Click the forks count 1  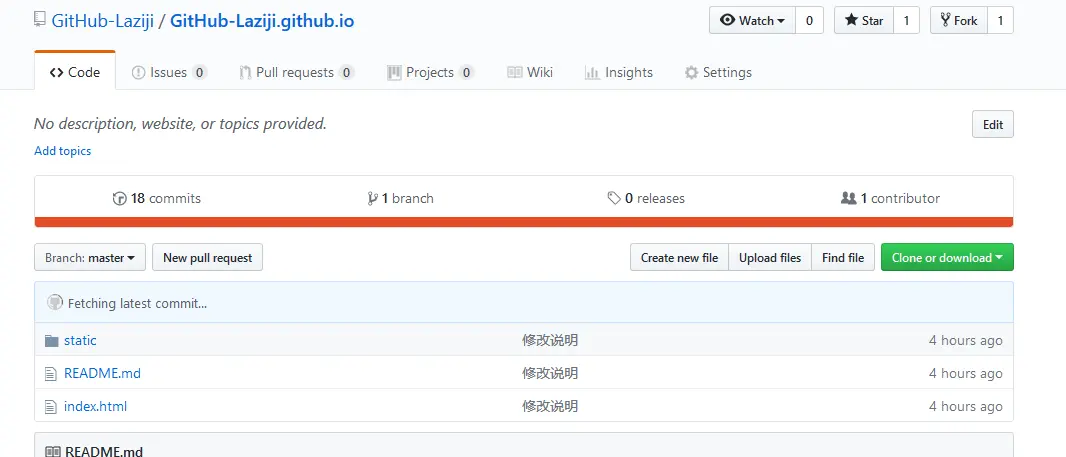tap(1000, 20)
